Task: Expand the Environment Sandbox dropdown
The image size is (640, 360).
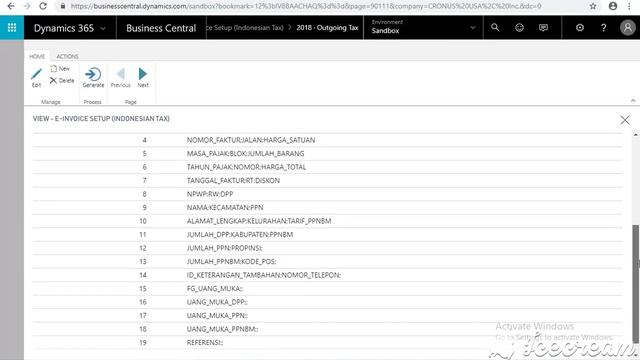Action: 473,28
